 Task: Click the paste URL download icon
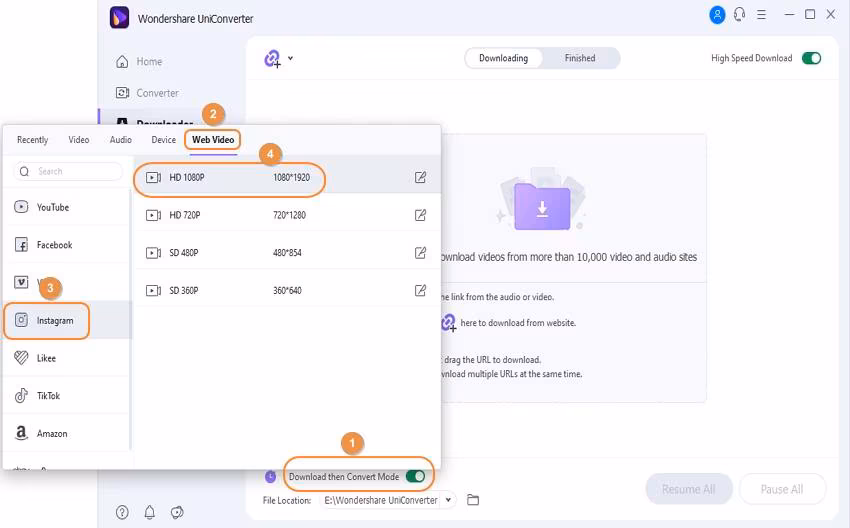272,59
